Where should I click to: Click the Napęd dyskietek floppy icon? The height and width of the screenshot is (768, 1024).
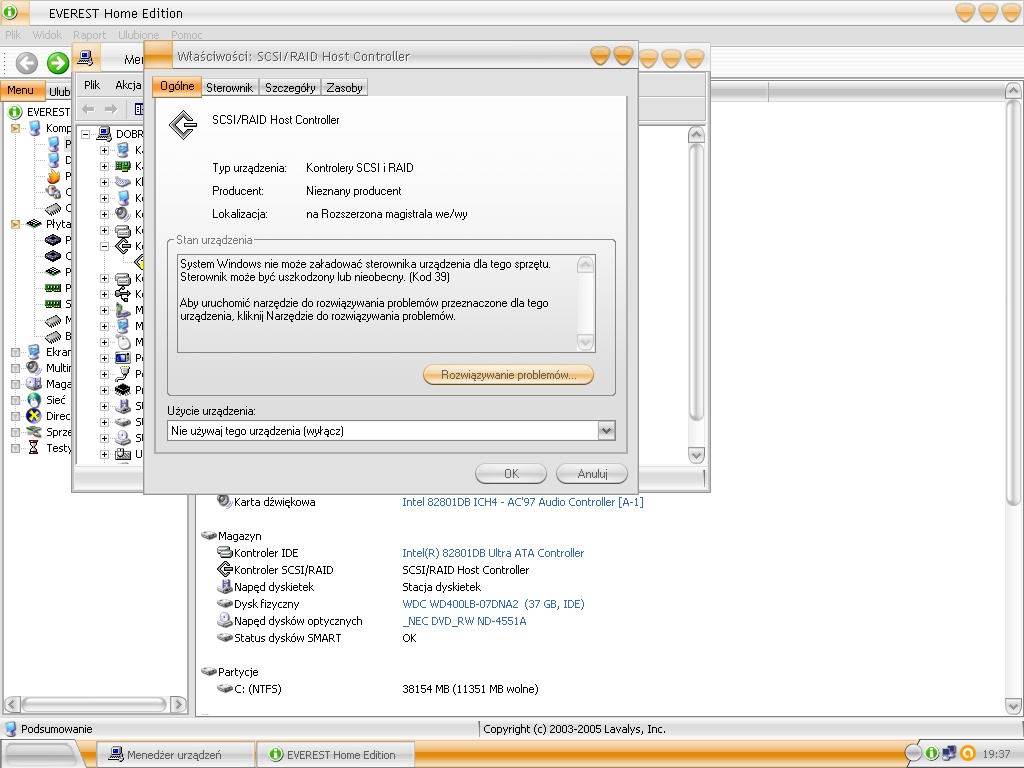(x=225, y=586)
